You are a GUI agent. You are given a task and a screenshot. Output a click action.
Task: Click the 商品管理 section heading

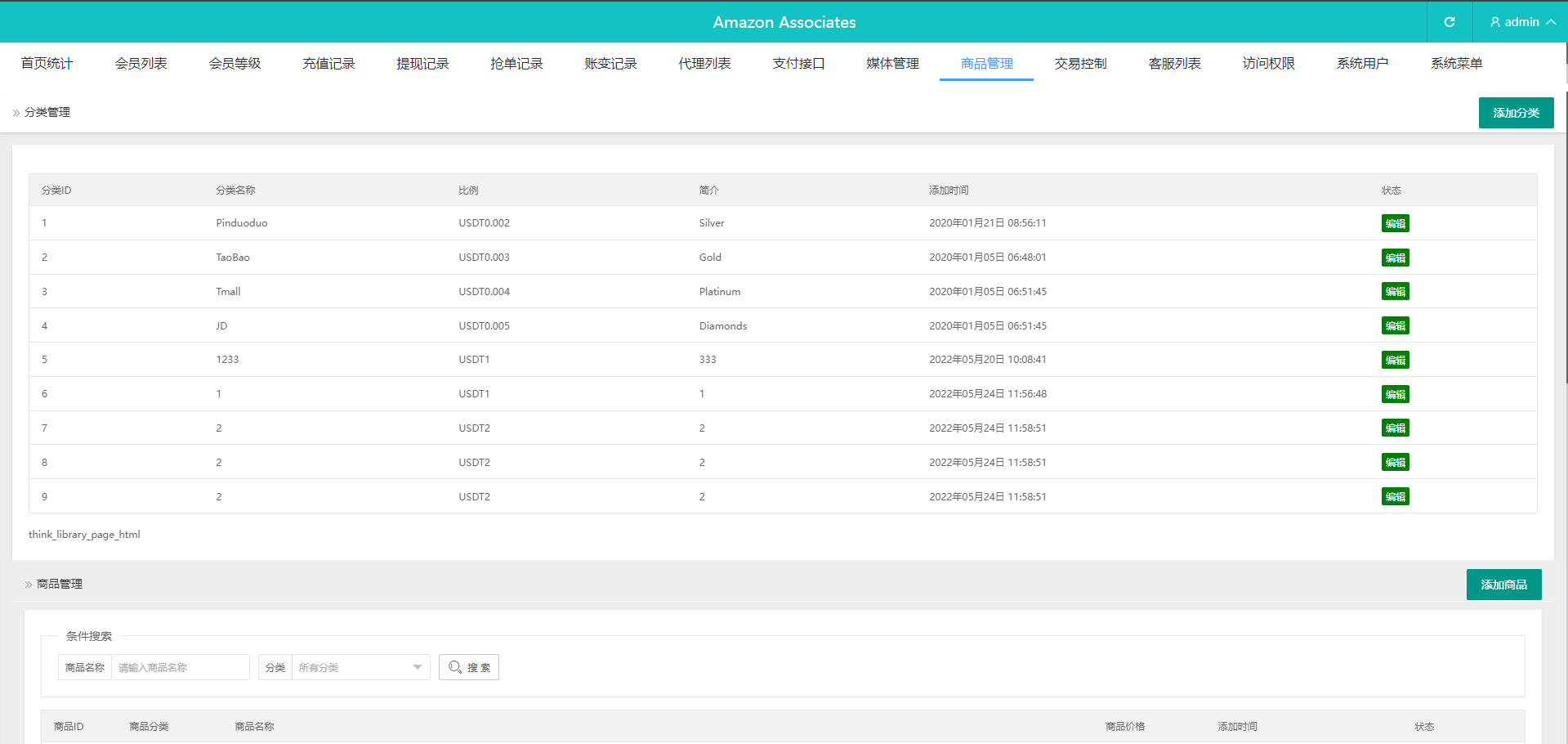[60, 584]
